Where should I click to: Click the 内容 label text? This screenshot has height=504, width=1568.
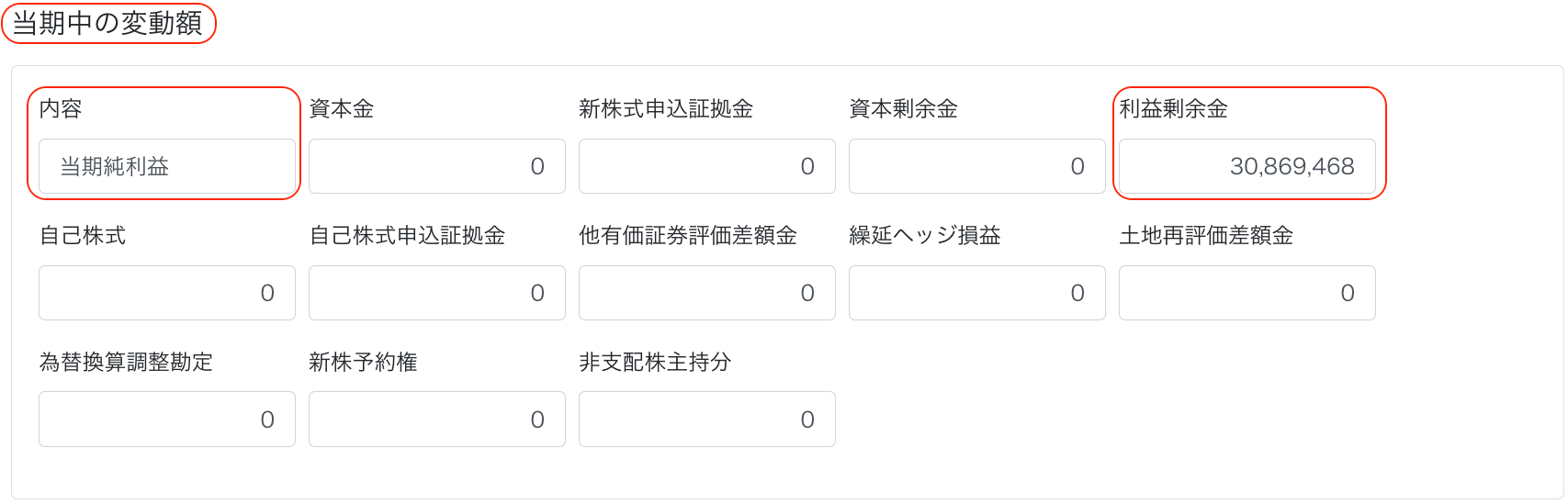pyautogui.click(x=61, y=108)
